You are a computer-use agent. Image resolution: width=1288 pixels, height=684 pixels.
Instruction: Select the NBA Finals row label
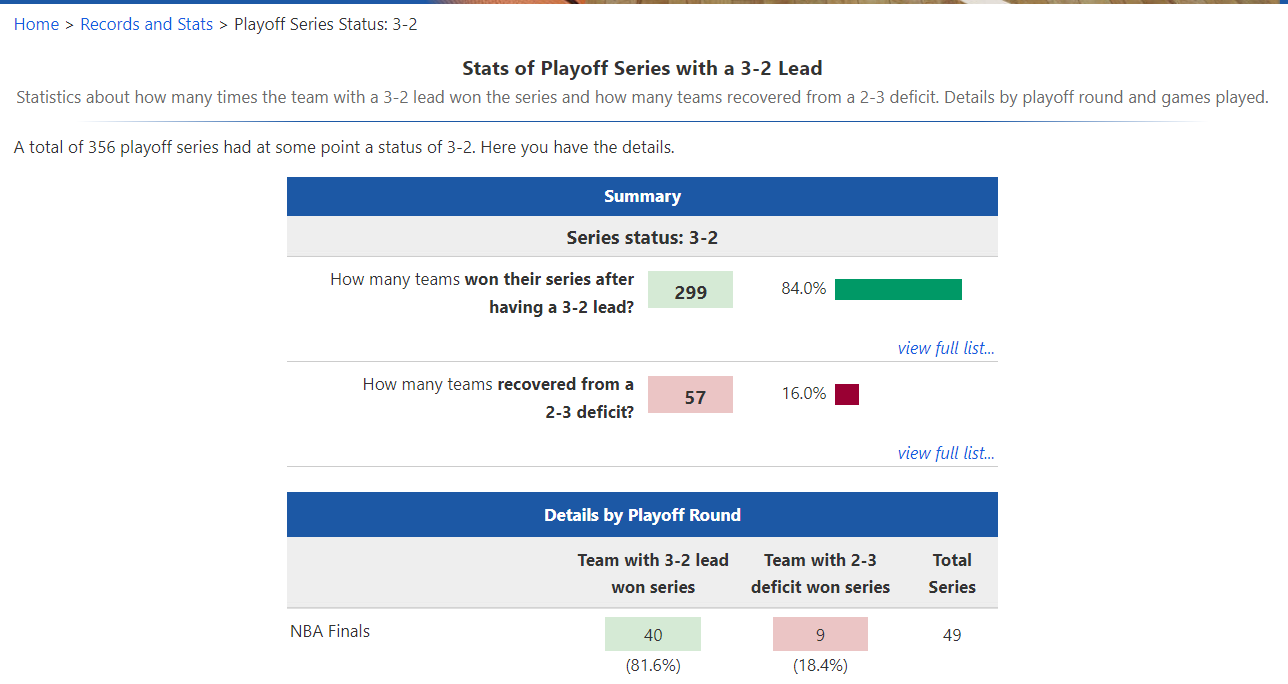(x=330, y=631)
